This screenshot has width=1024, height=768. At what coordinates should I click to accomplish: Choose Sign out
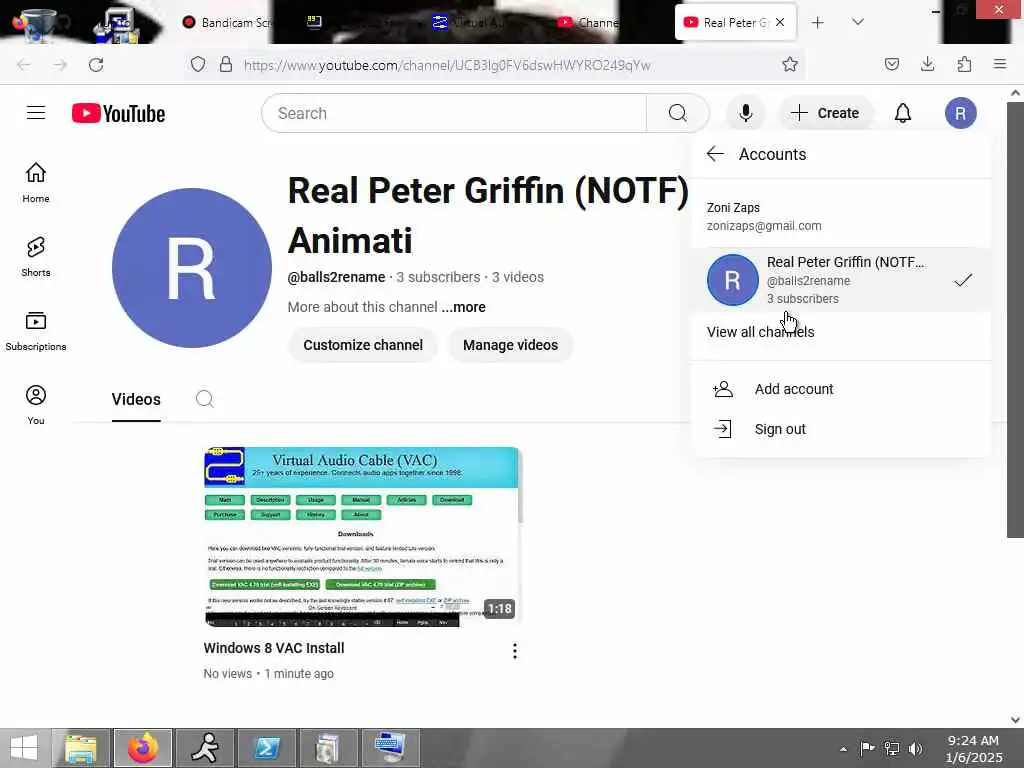coord(840,429)
